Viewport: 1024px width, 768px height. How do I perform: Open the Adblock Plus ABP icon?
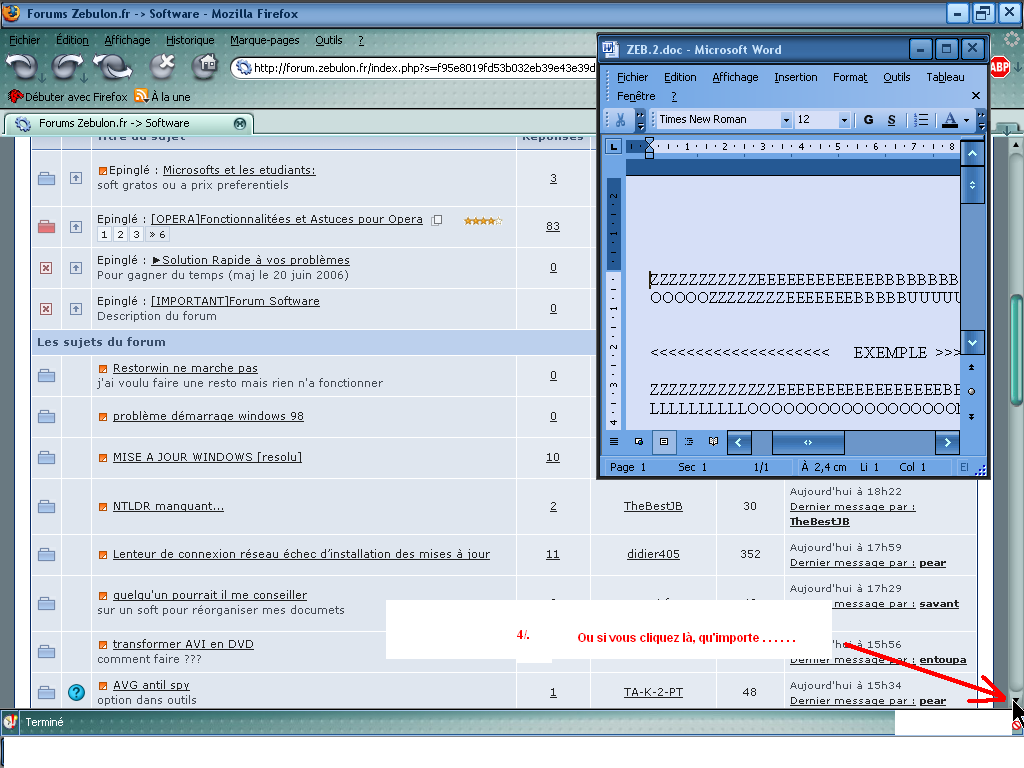999,68
